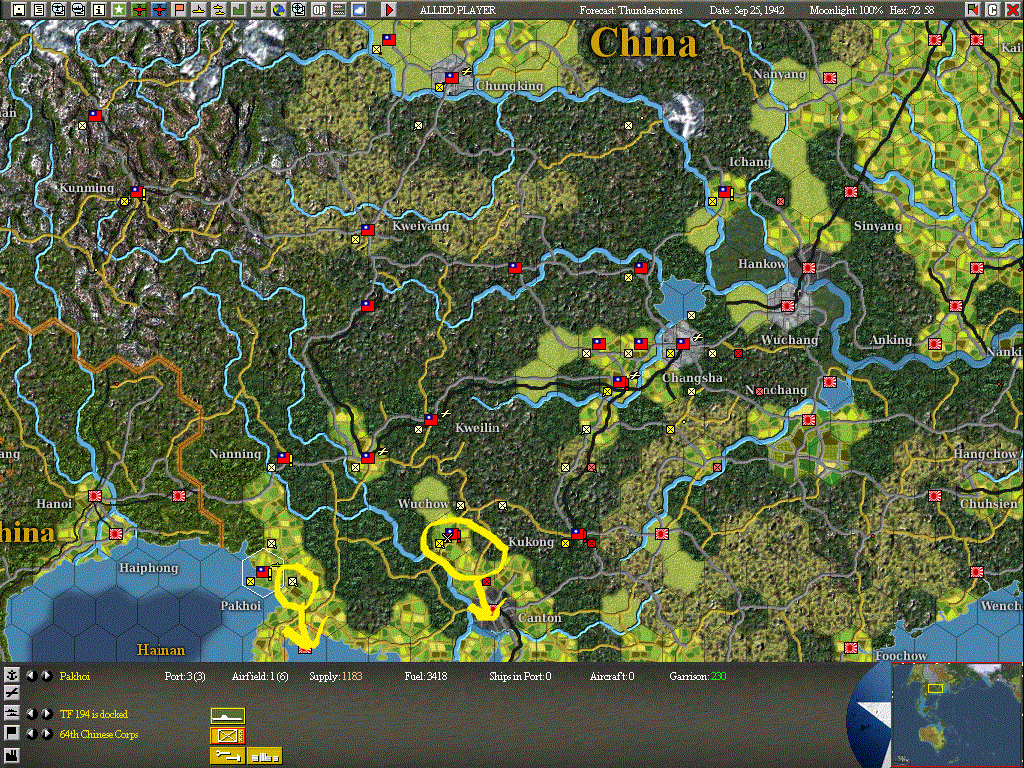
Task: Click the orange infantry unit symbol button
Action: pos(228,735)
